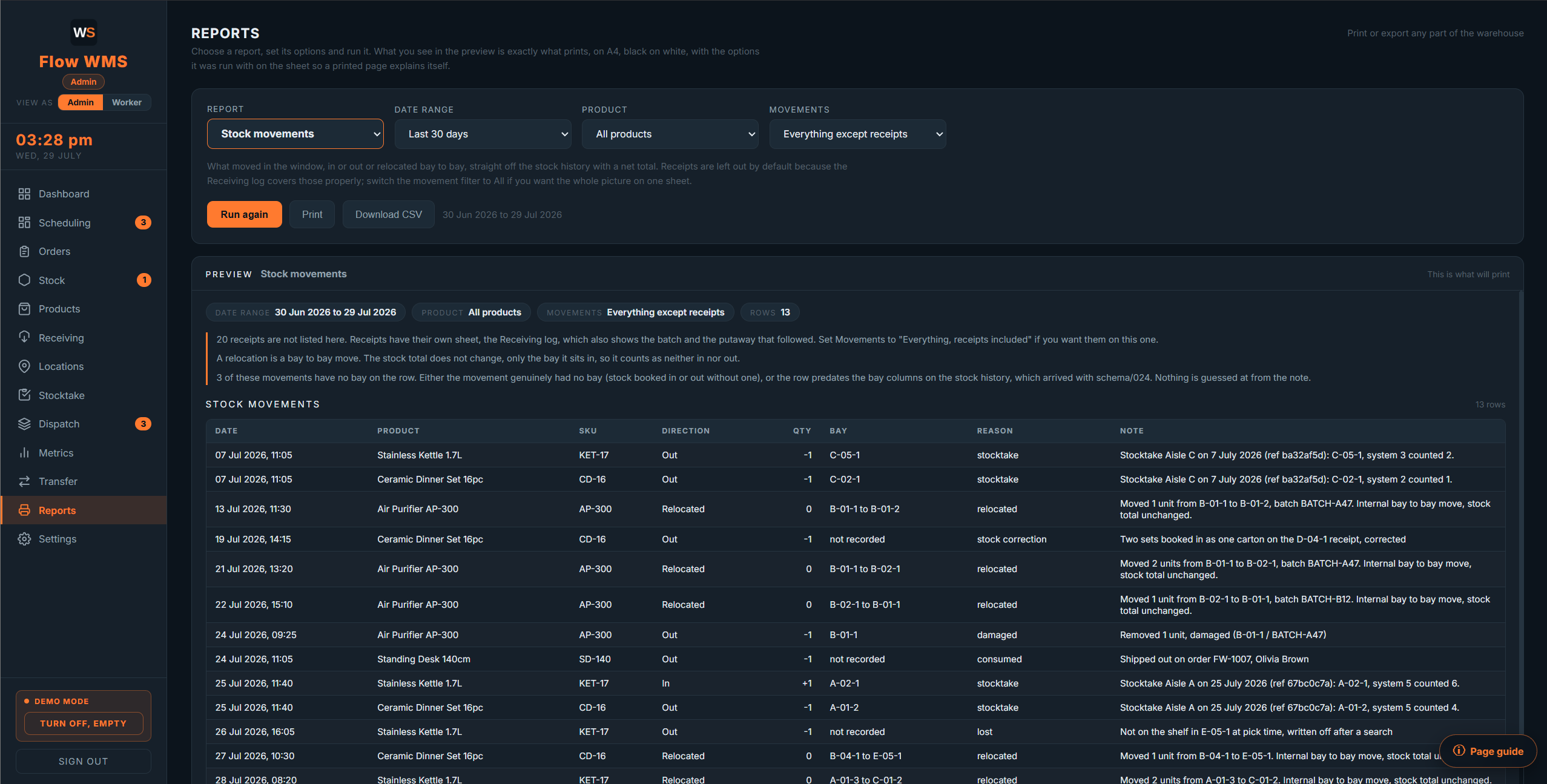The height and width of the screenshot is (784, 1547).
Task: Click the 03:28 pm clock
Action: pos(54,140)
